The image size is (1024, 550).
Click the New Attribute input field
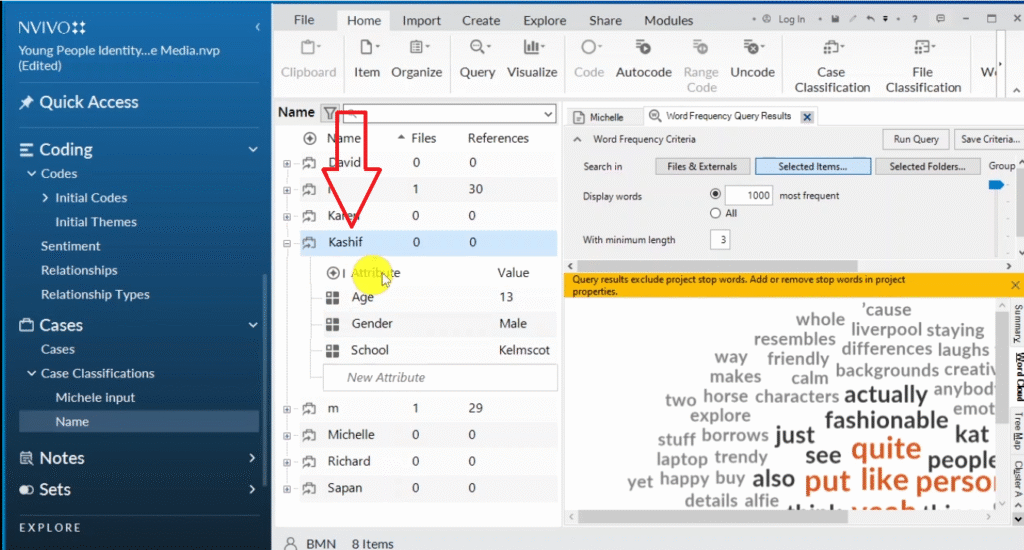pyautogui.click(x=440, y=377)
